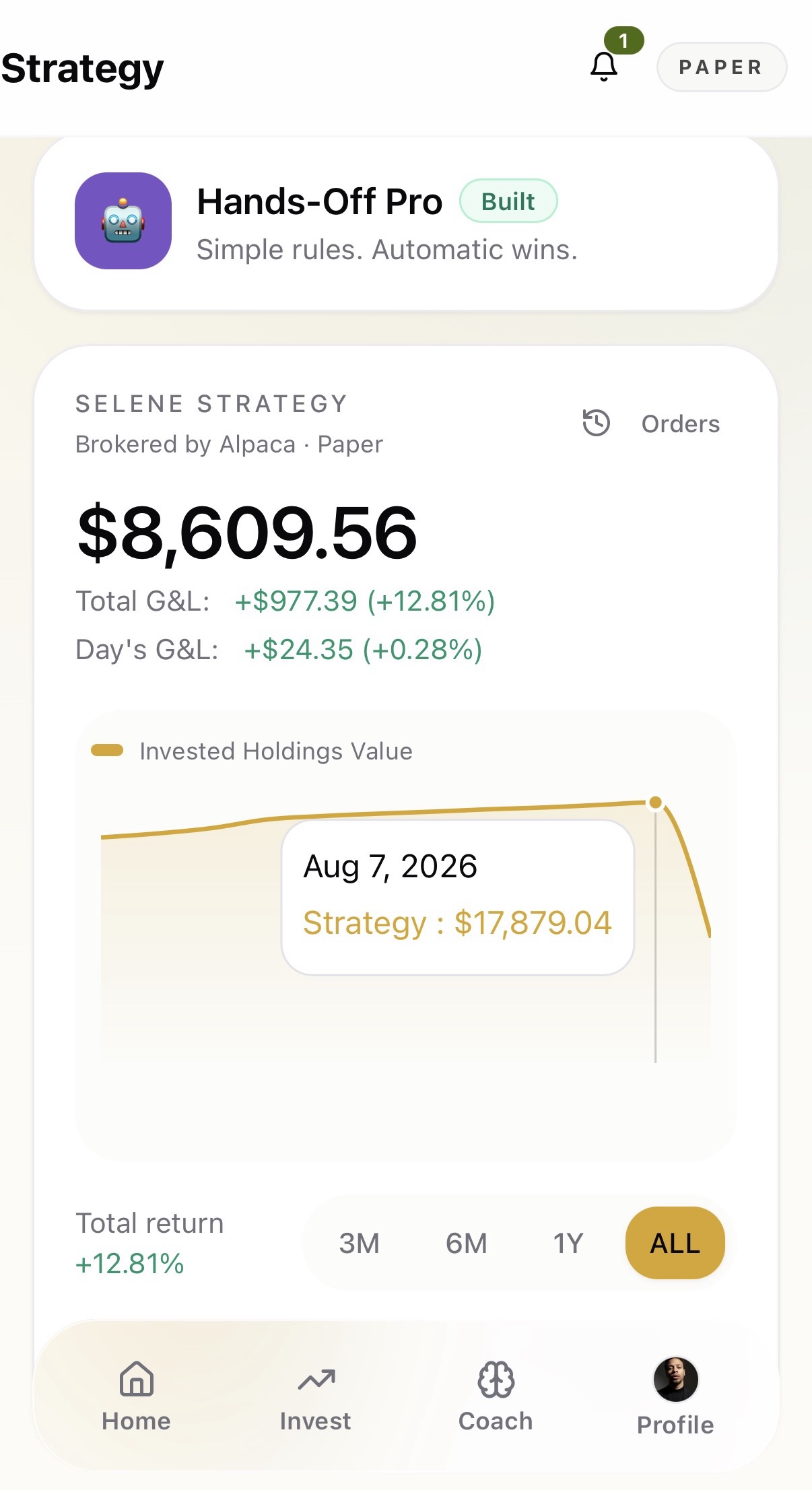This screenshot has height=1490, width=812.
Task: Tap the notification count badge
Action: coord(623,40)
